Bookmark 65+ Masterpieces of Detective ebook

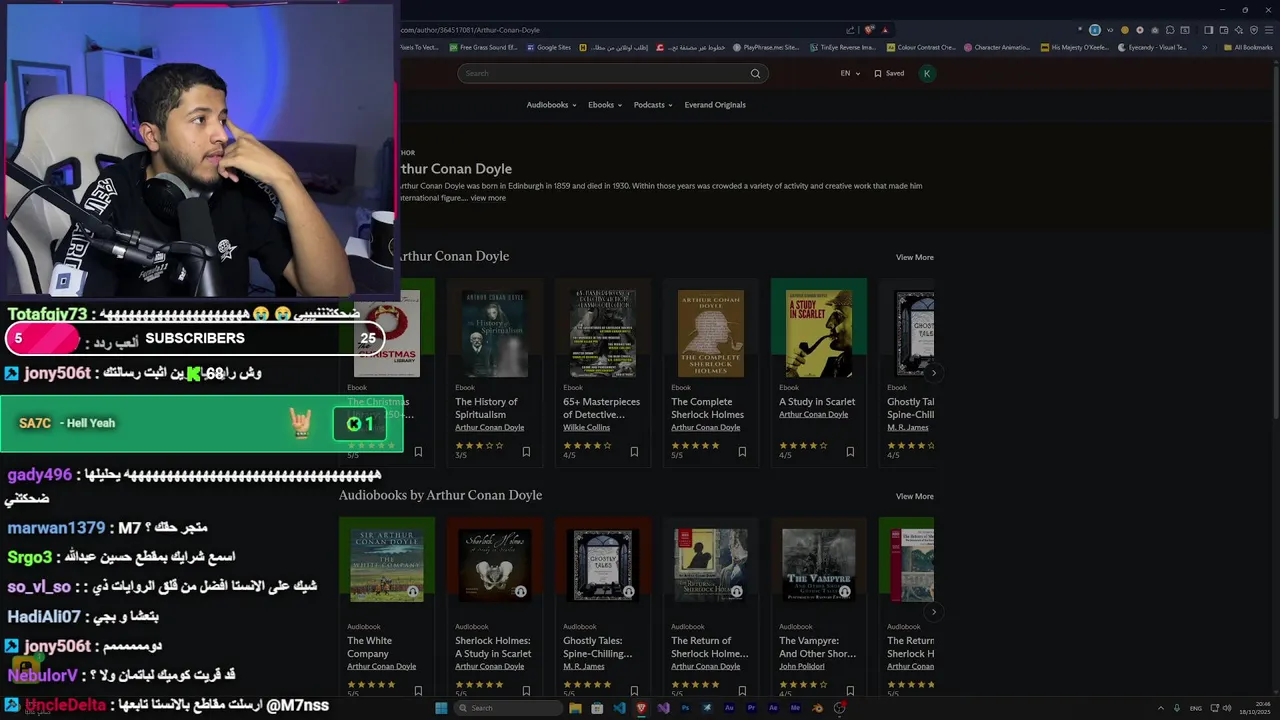pos(634,452)
